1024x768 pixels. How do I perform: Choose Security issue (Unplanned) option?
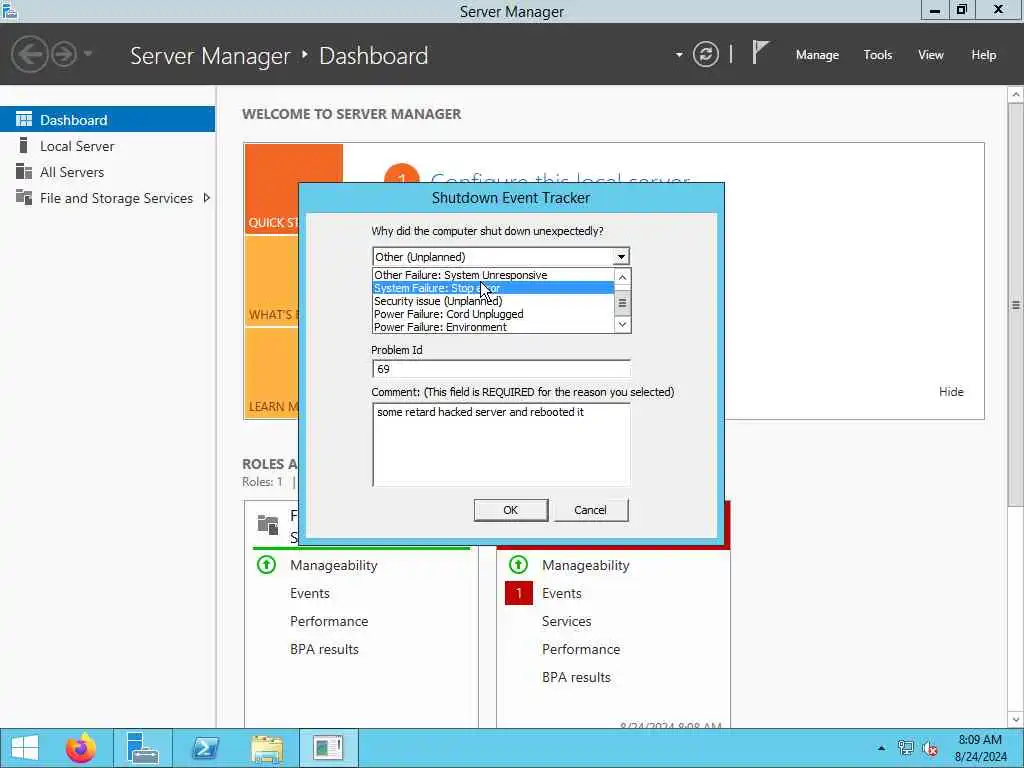pyautogui.click(x=493, y=301)
